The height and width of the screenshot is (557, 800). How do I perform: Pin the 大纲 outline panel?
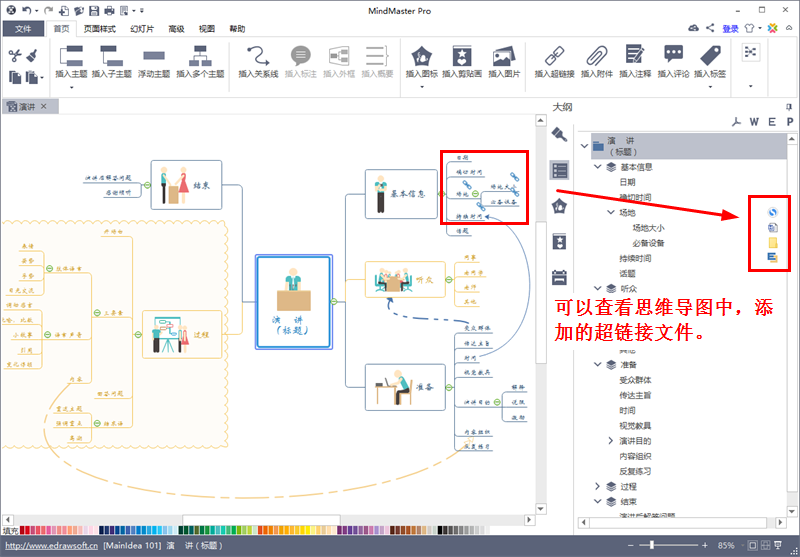[x=789, y=107]
